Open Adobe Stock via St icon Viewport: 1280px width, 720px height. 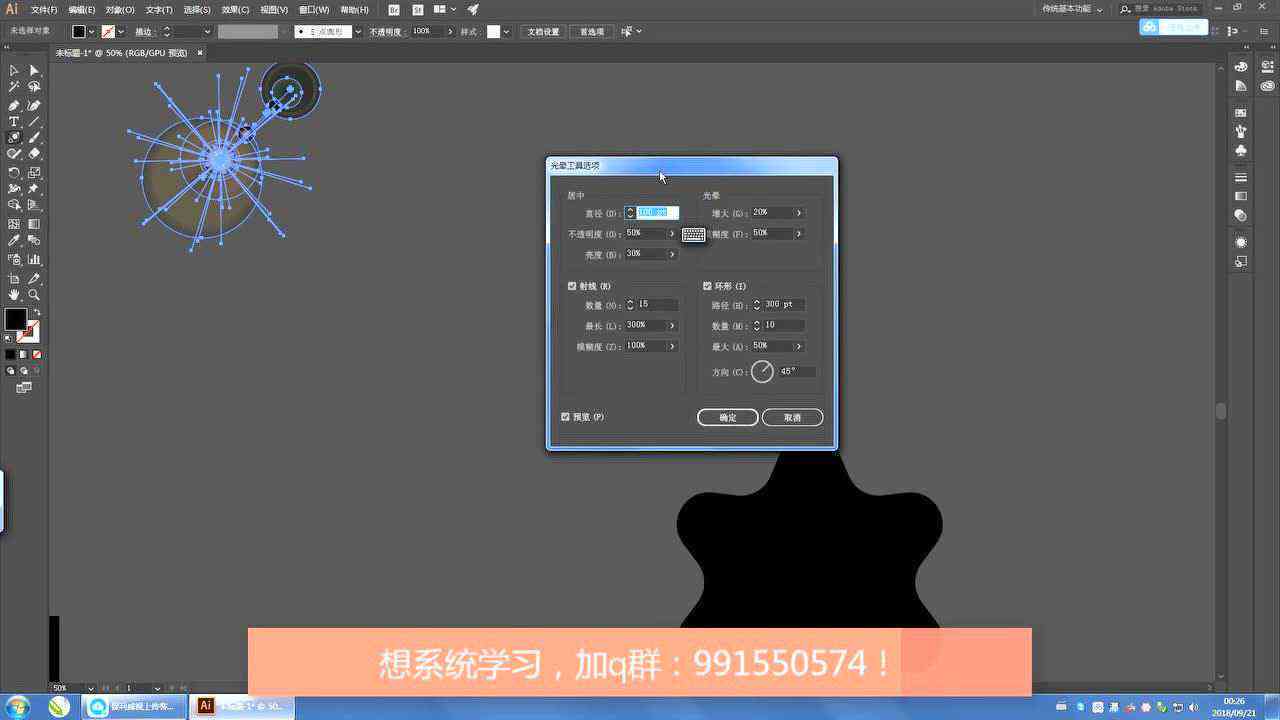coord(417,9)
